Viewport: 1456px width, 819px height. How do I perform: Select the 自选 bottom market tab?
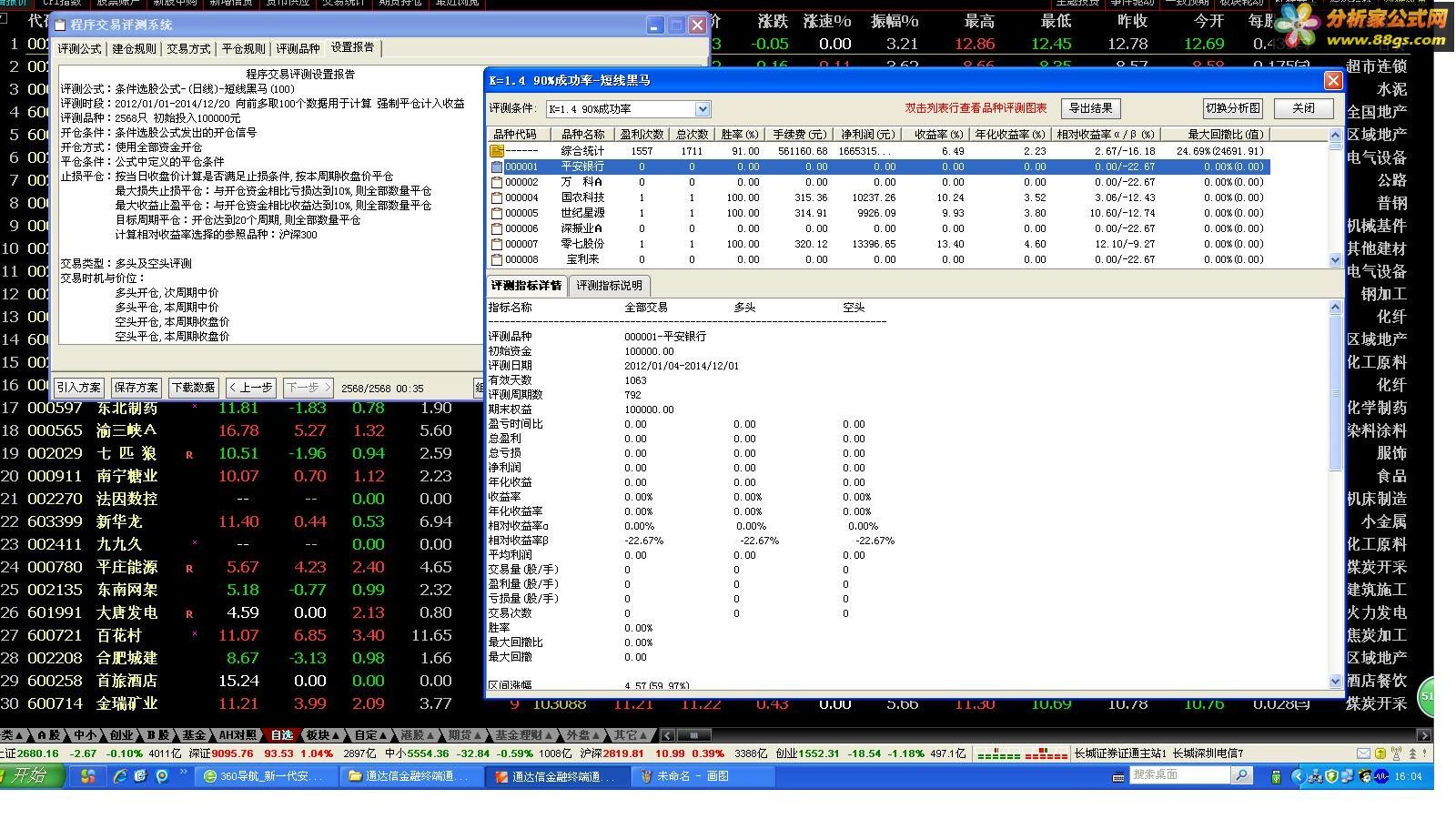coord(282,735)
